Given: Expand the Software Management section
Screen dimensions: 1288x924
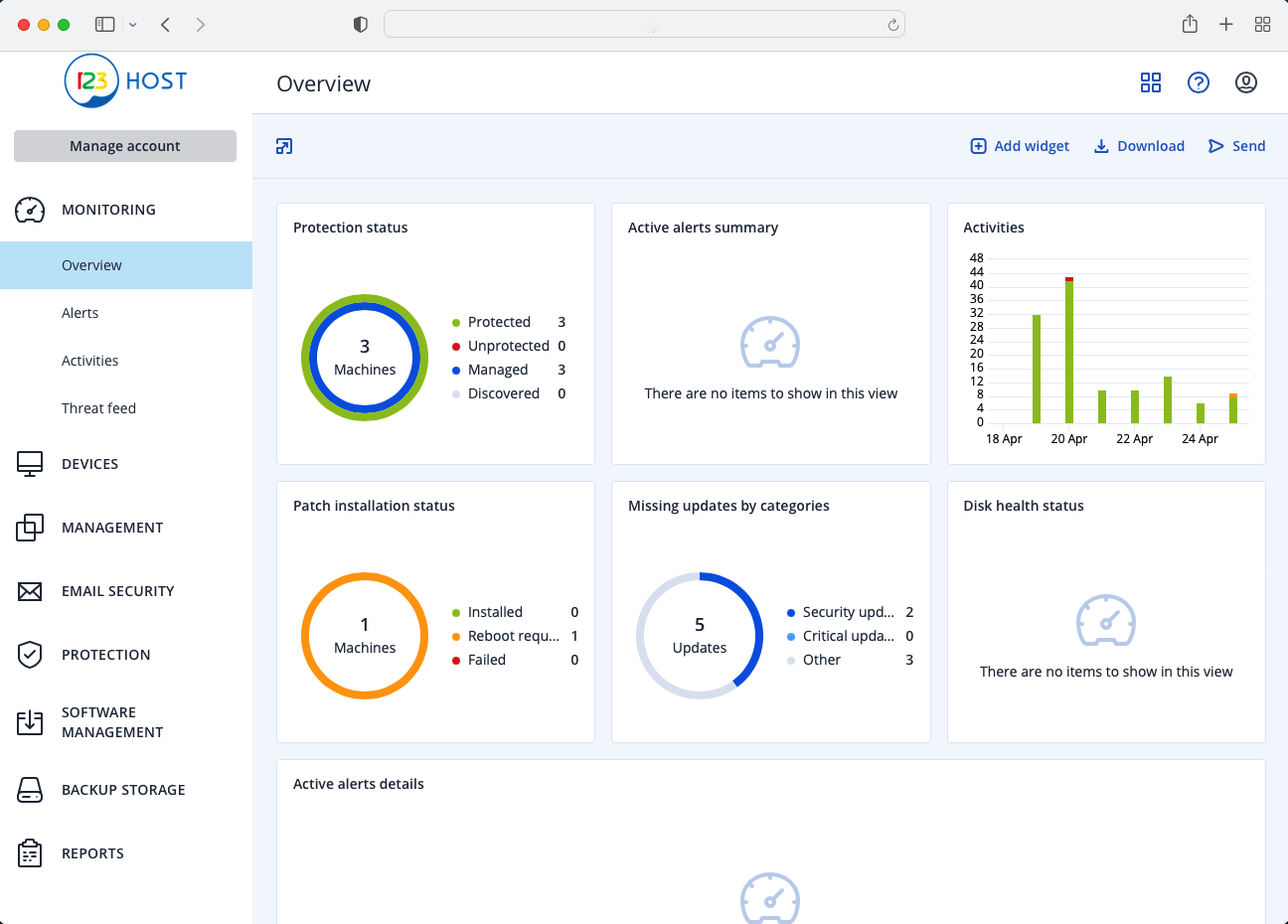Looking at the screenshot, I should pyautogui.click(x=112, y=722).
